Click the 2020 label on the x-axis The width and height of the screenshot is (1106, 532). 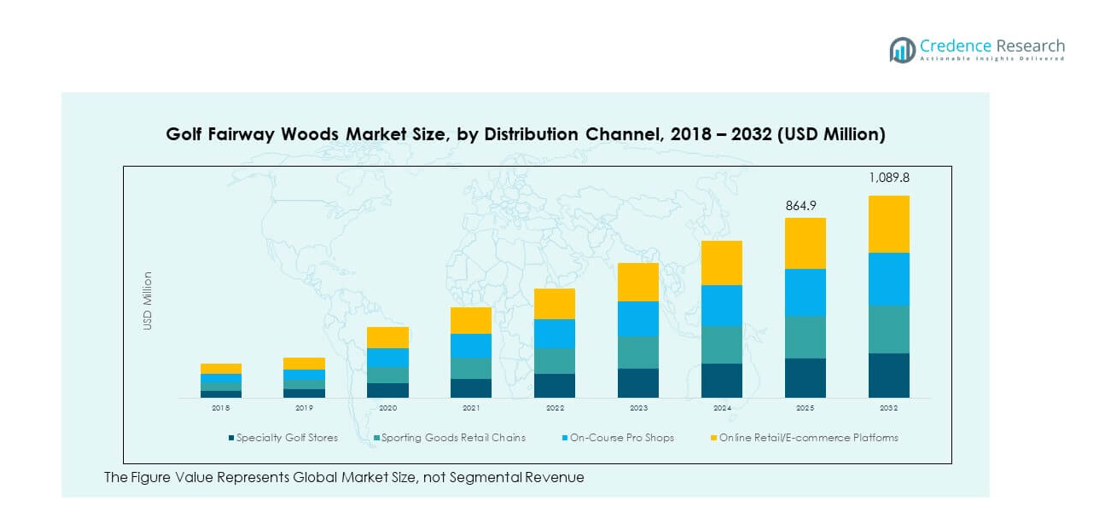coord(388,409)
